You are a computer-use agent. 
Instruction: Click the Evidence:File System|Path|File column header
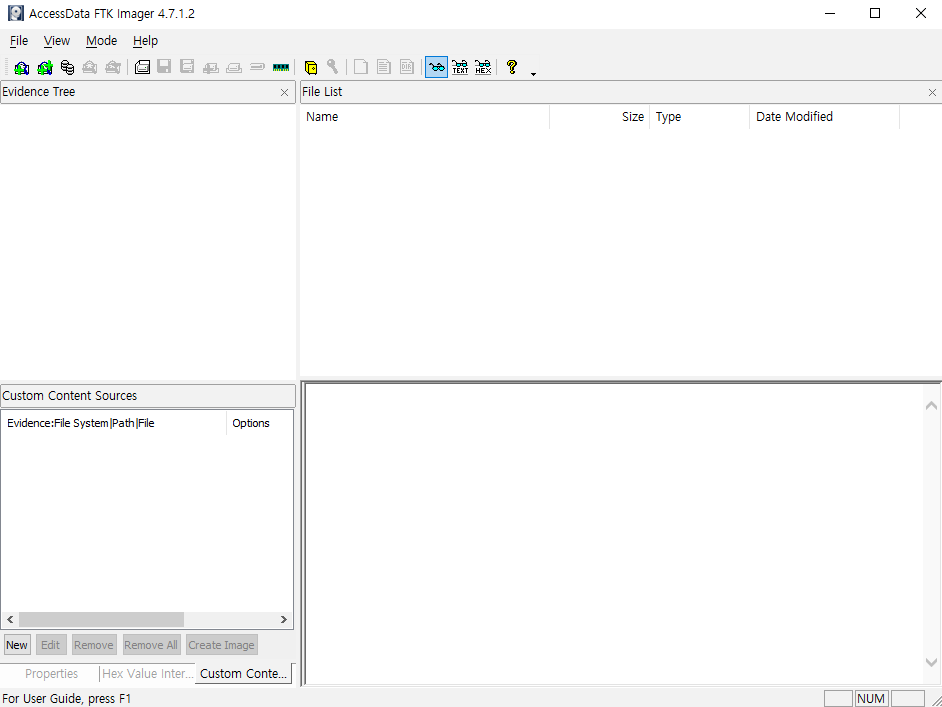click(x=114, y=423)
